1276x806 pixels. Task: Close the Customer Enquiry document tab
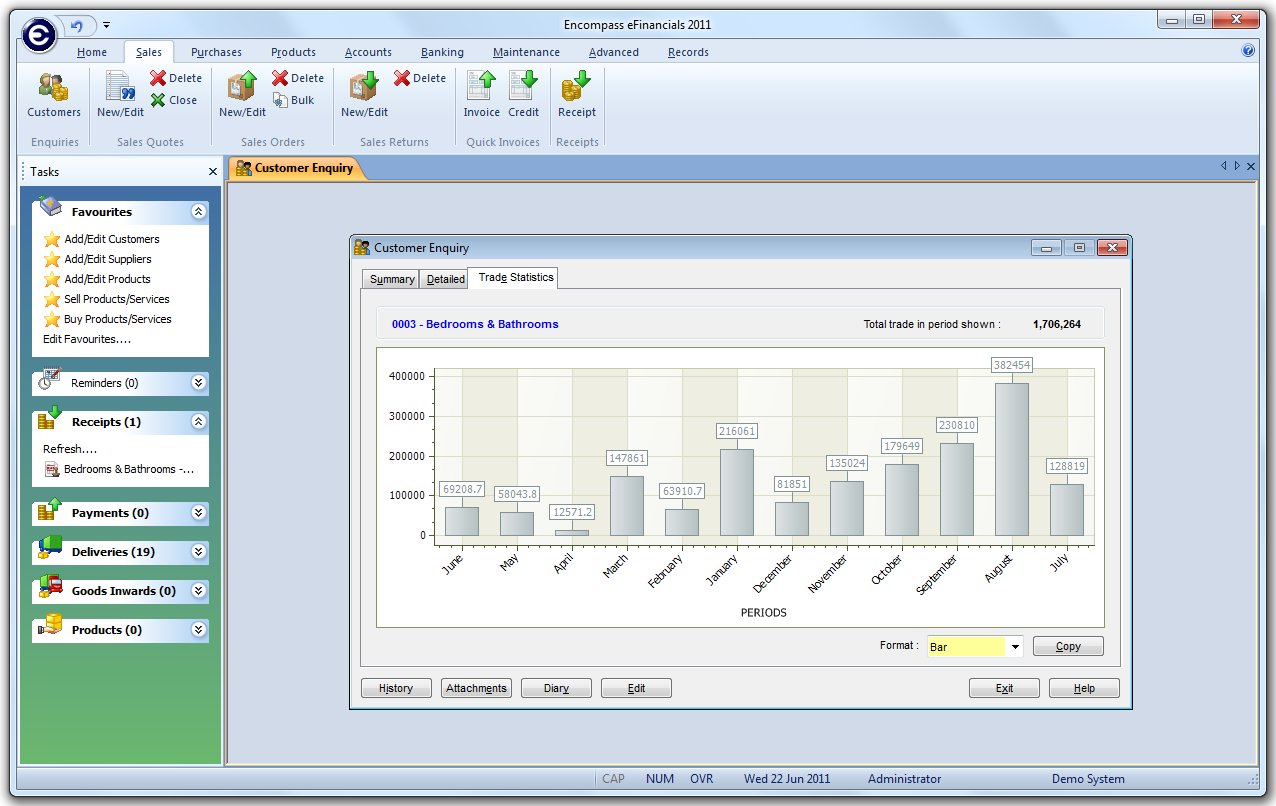pyautogui.click(x=1250, y=167)
